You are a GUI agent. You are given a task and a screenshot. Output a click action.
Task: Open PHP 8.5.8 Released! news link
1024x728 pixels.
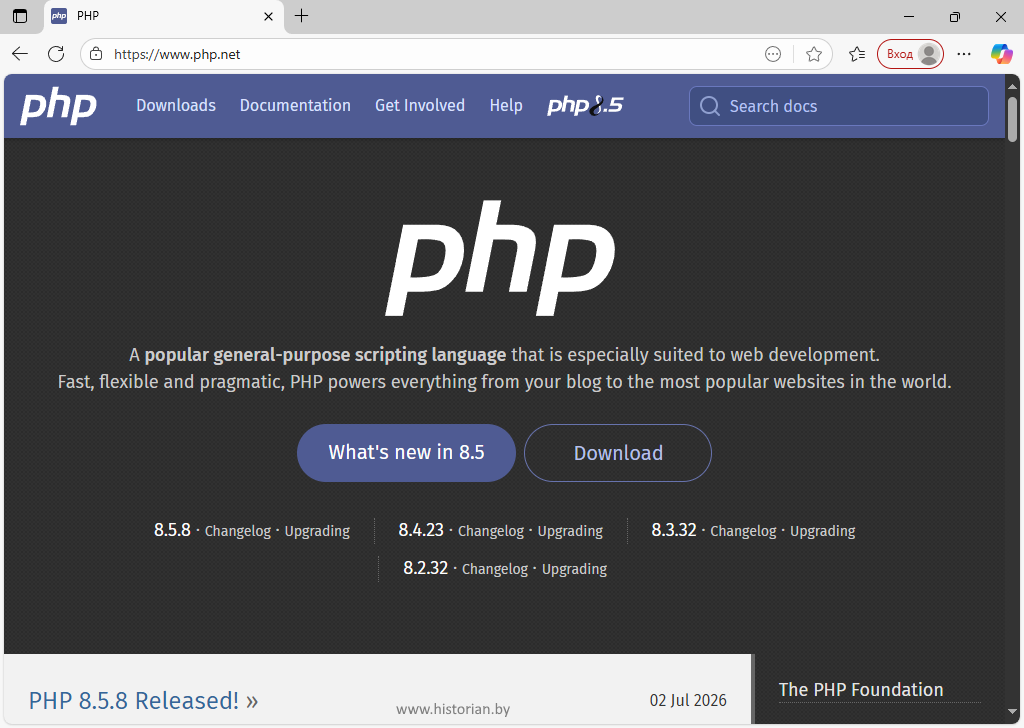tap(144, 701)
